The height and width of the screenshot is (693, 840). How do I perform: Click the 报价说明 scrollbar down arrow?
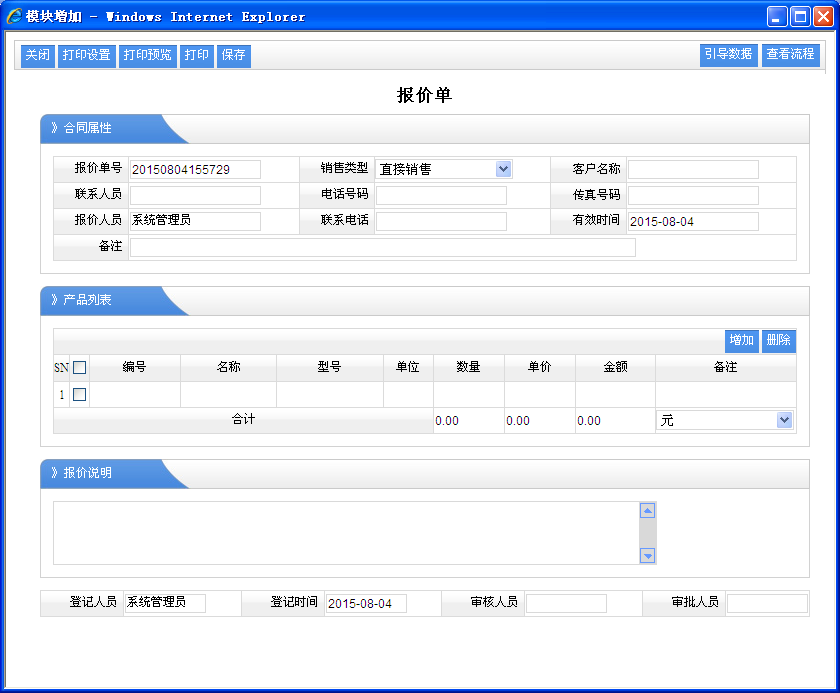point(647,556)
